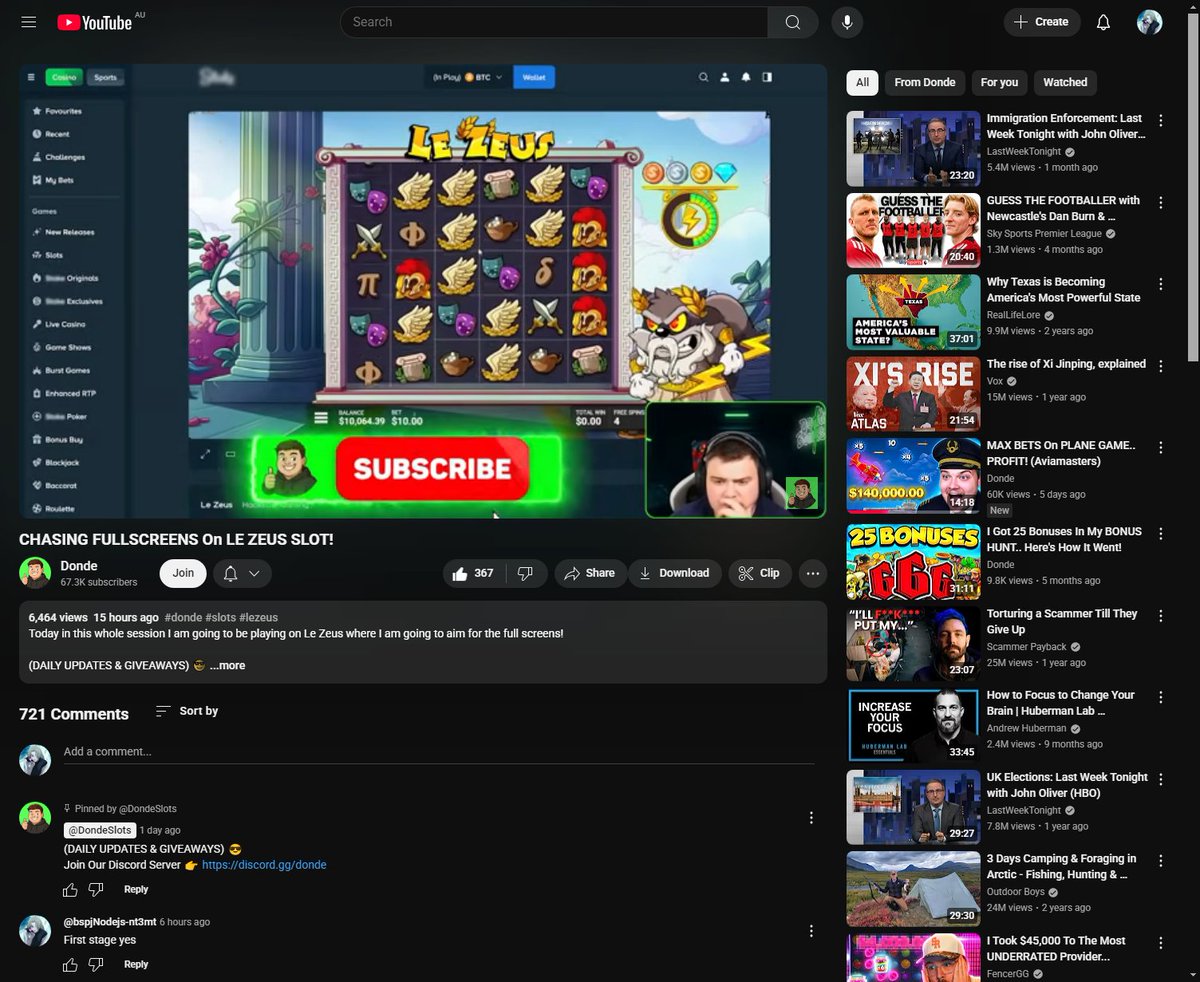1200x982 pixels.
Task: Open the discord.gg/donde link
Action: 264,865
